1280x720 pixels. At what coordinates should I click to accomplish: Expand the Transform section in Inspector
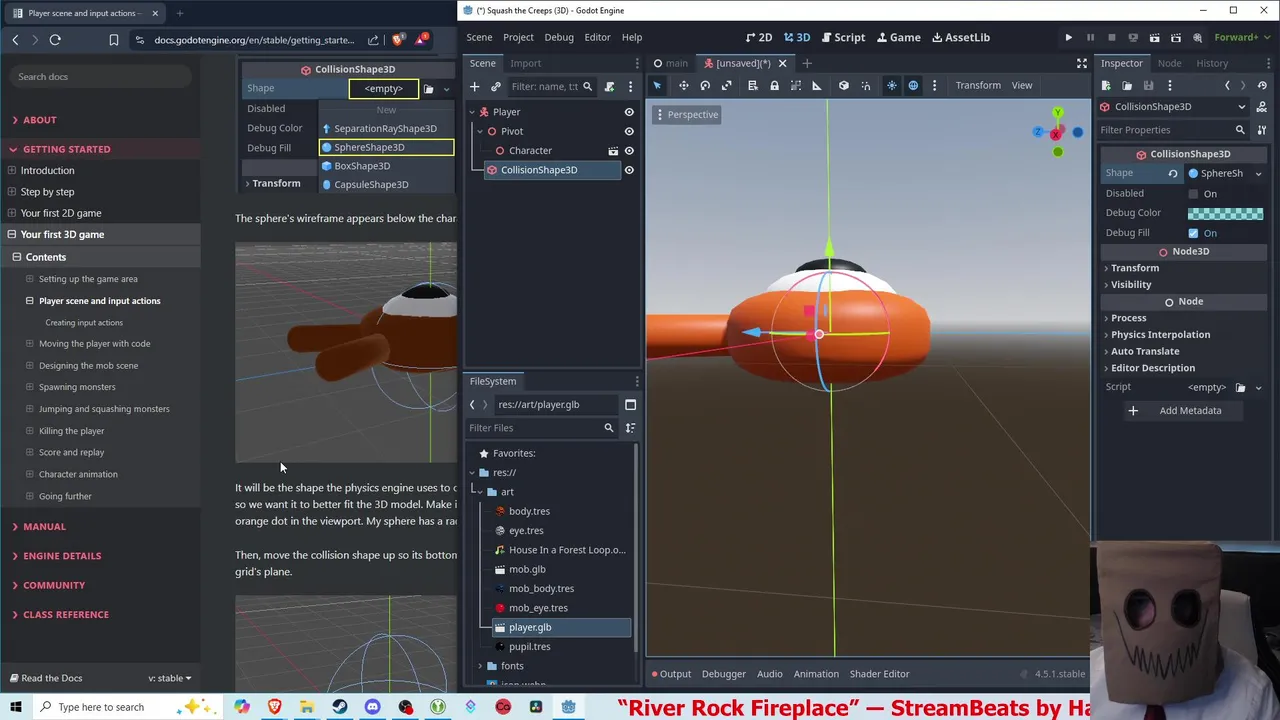click(1135, 268)
